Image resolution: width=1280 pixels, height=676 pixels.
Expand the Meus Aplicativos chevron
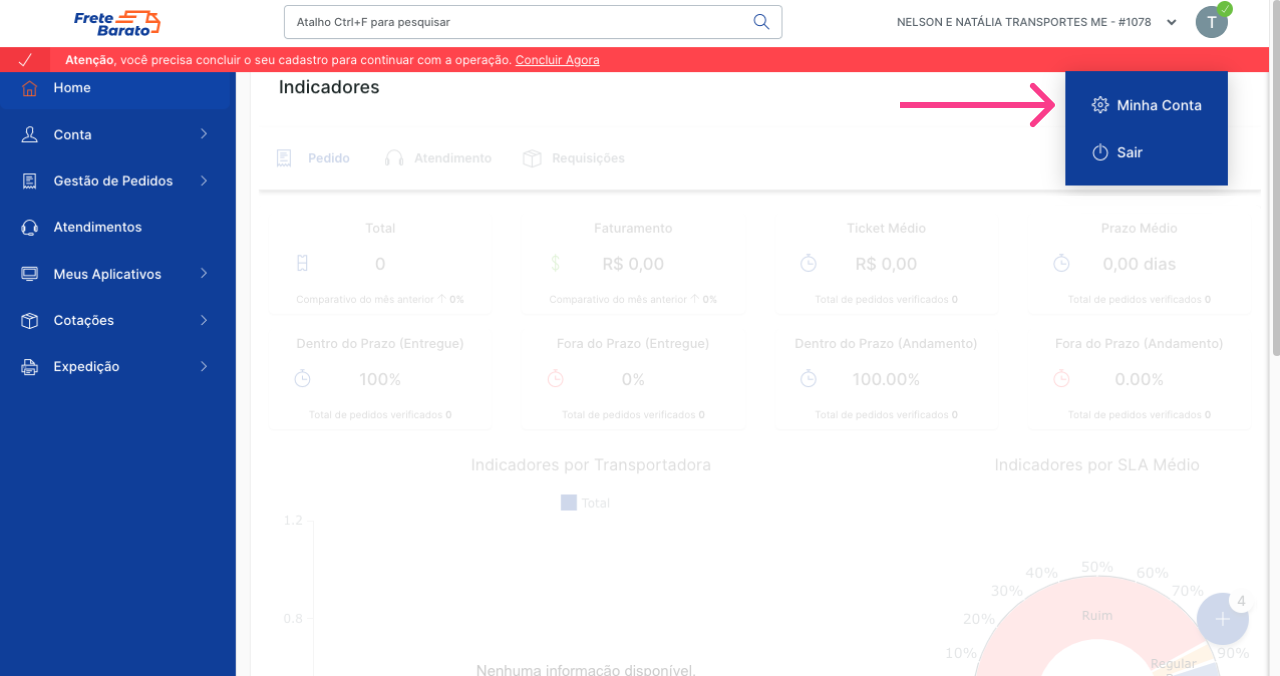tap(204, 274)
